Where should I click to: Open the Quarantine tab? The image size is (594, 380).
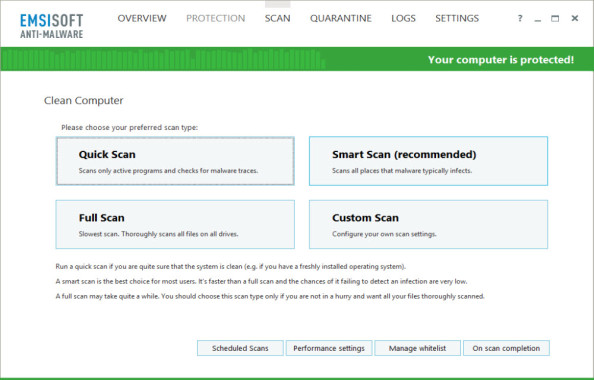point(341,18)
